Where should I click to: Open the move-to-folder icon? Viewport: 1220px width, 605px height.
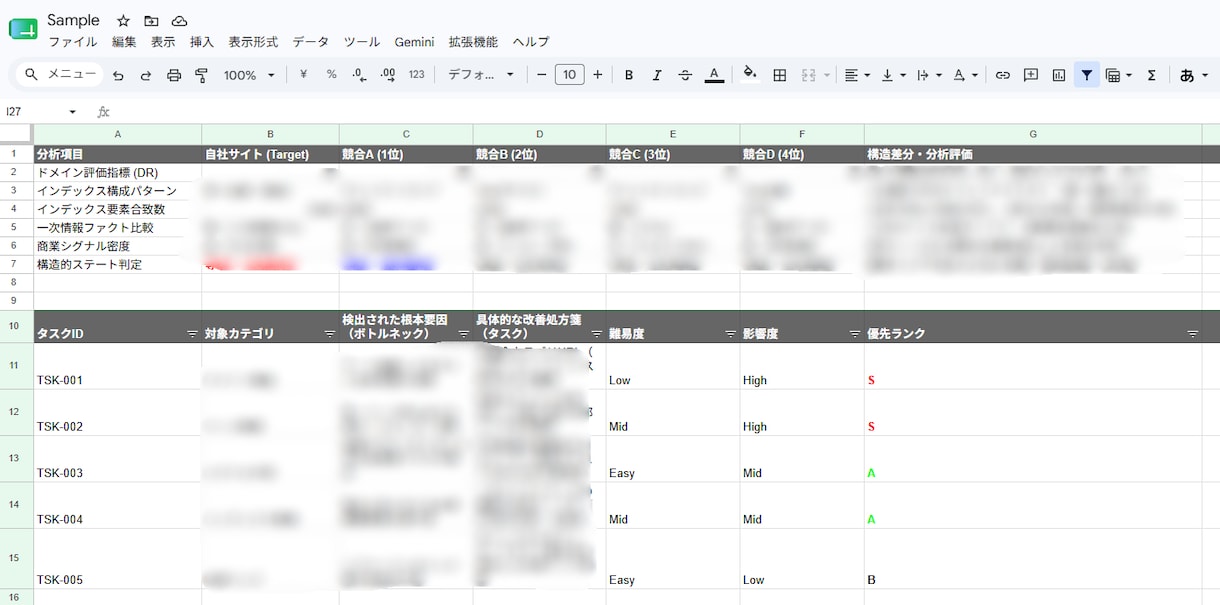tap(151, 21)
